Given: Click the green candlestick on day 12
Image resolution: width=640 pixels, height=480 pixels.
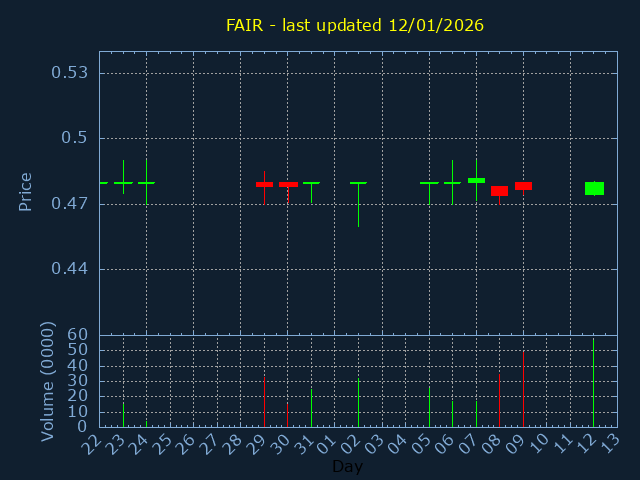Looking at the screenshot, I should click(594, 188).
